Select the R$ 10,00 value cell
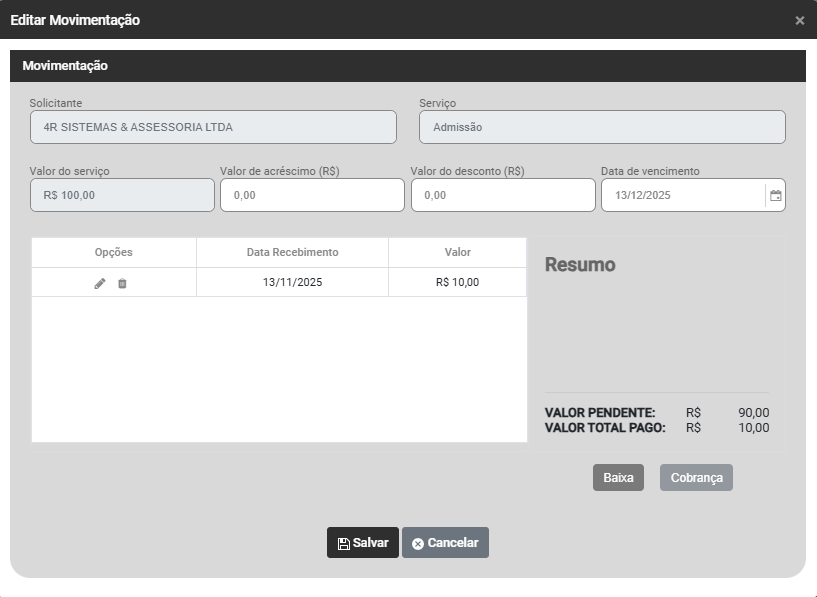The width and height of the screenshot is (817, 597). pos(457,282)
